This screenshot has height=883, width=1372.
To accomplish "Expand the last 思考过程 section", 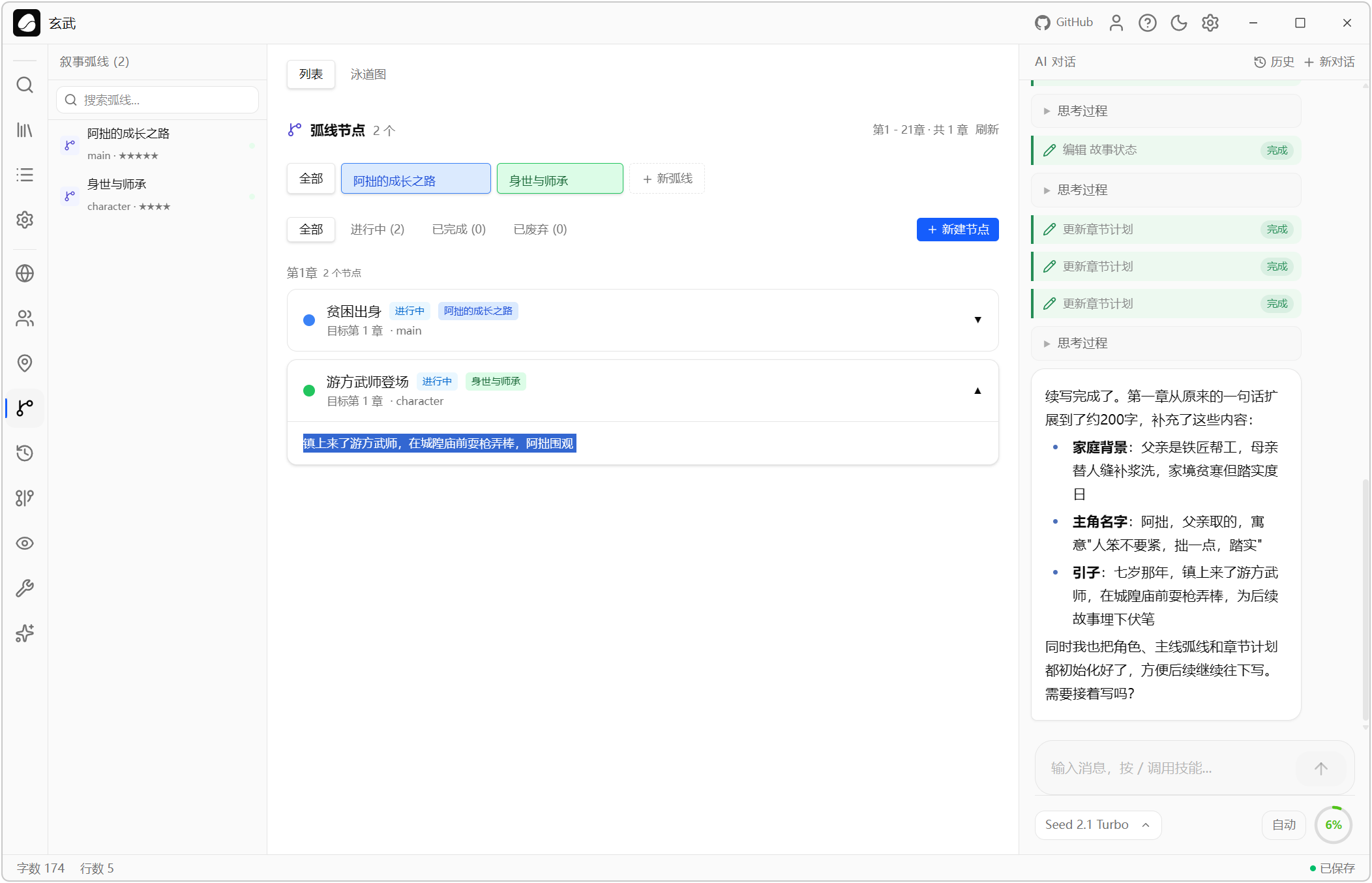I will click(x=1166, y=343).
